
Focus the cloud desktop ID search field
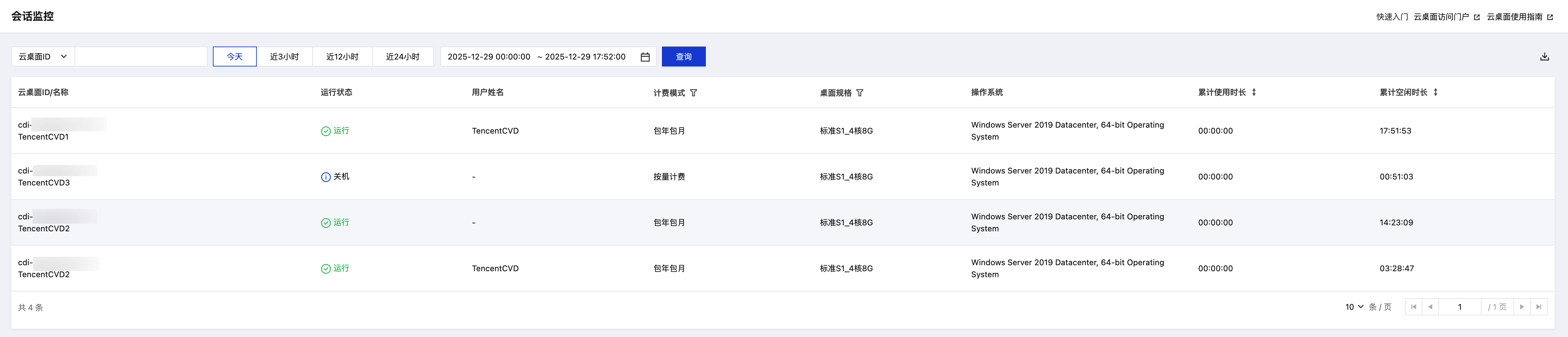pos(141,56)
